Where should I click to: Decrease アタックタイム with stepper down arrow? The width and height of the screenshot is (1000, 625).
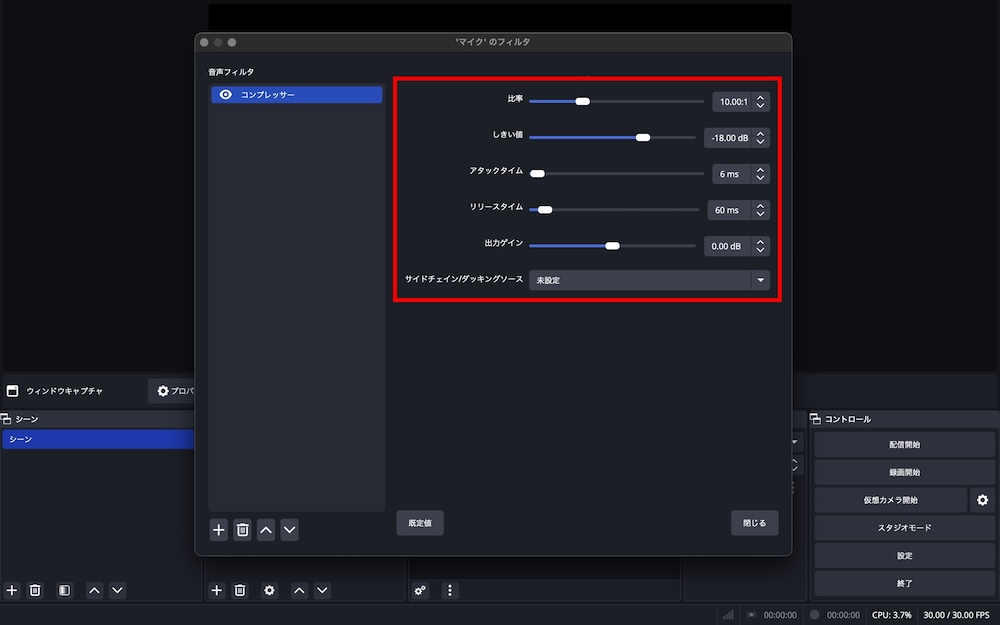tap(760, 178)
